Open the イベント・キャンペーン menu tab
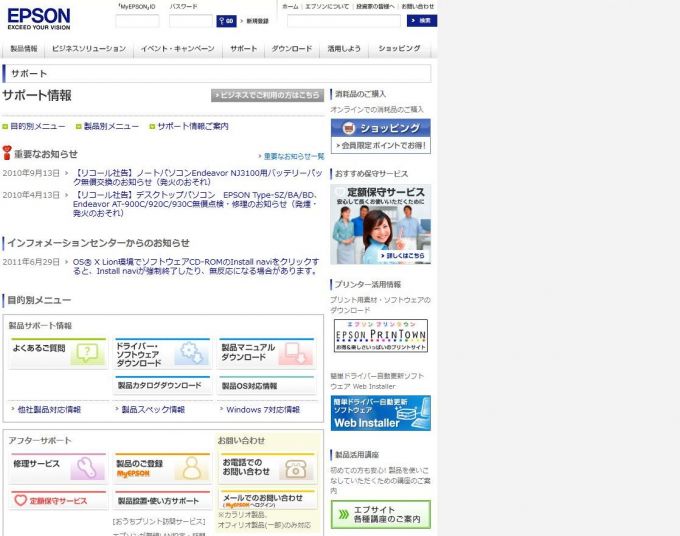680x536 pixels. pyautogui.click(x=177, y=49)
